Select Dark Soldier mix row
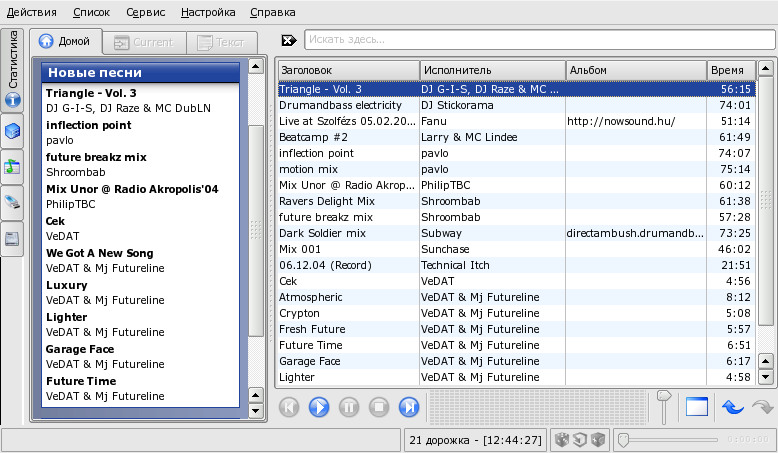Screen dimensions: 778x453 coord(517,233)
